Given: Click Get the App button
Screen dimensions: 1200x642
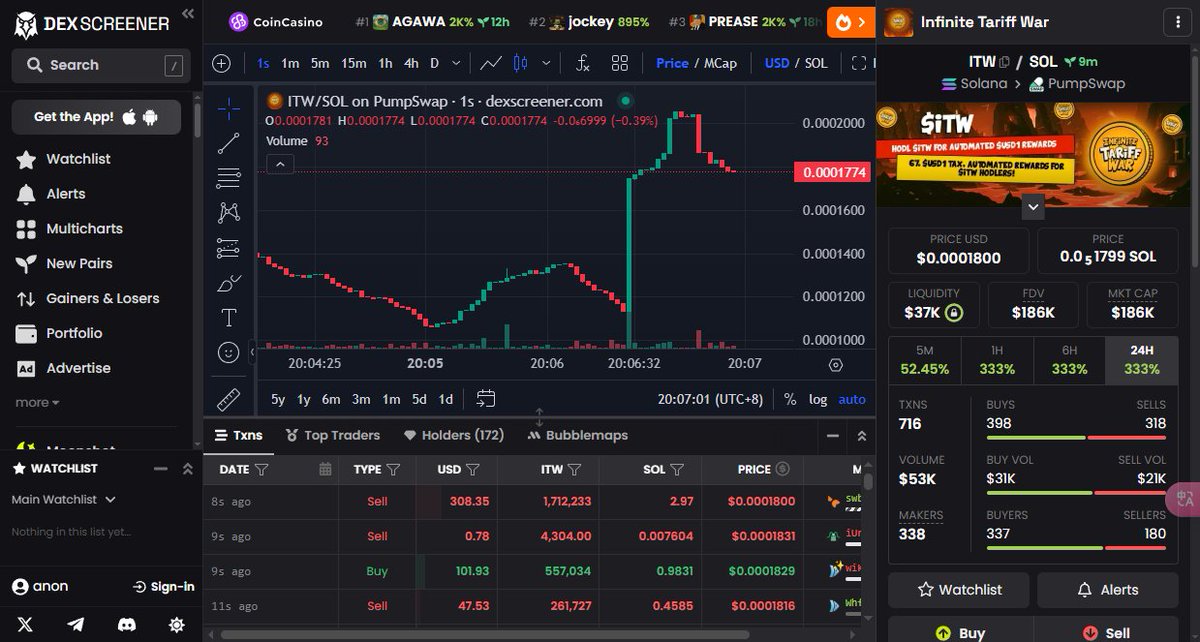Looking at the screenshot, I should click(96, 117).
